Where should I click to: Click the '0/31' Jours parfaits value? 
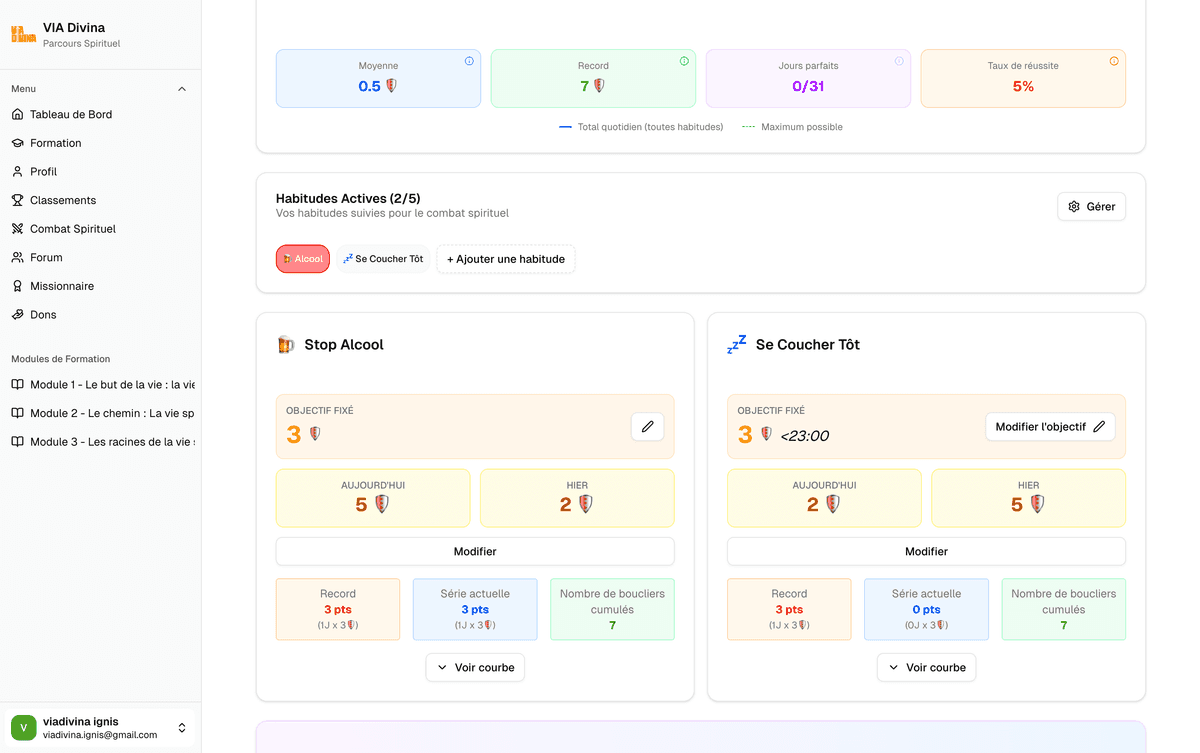[x=808, y=86]
